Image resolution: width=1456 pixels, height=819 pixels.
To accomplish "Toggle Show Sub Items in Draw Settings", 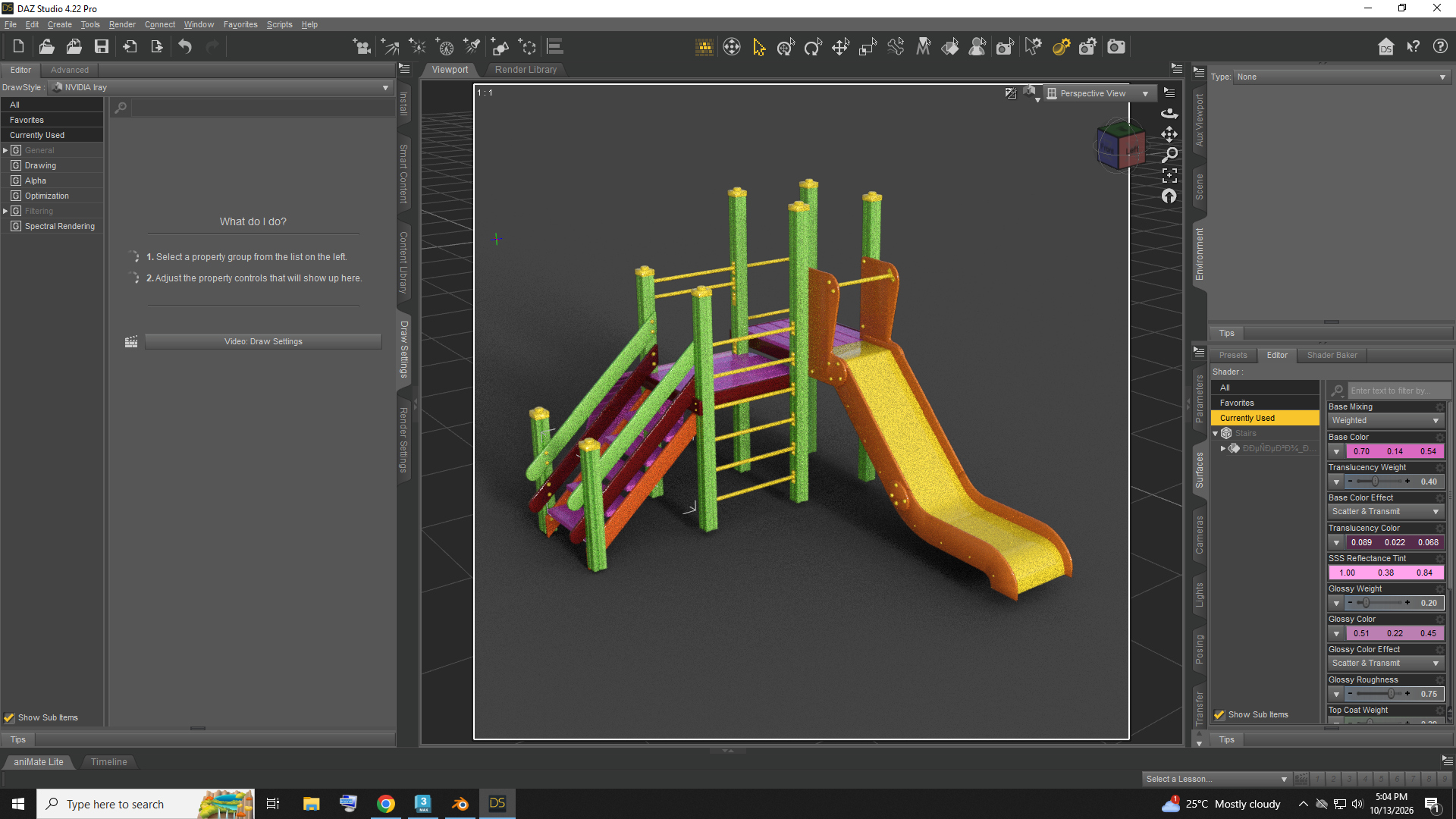I will coord(9,717).
